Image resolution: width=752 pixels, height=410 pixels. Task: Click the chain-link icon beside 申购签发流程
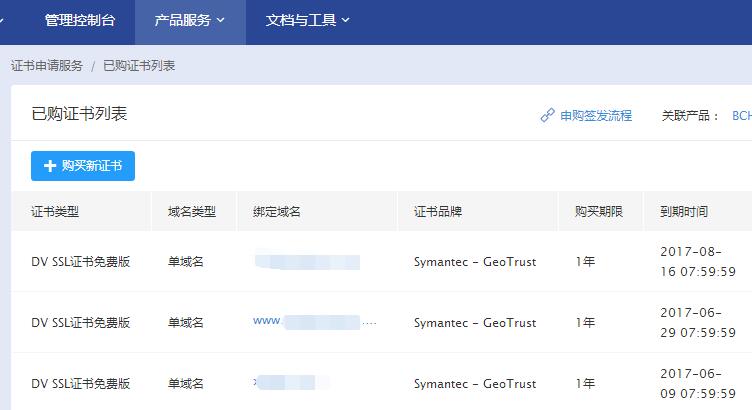[547, 115]
